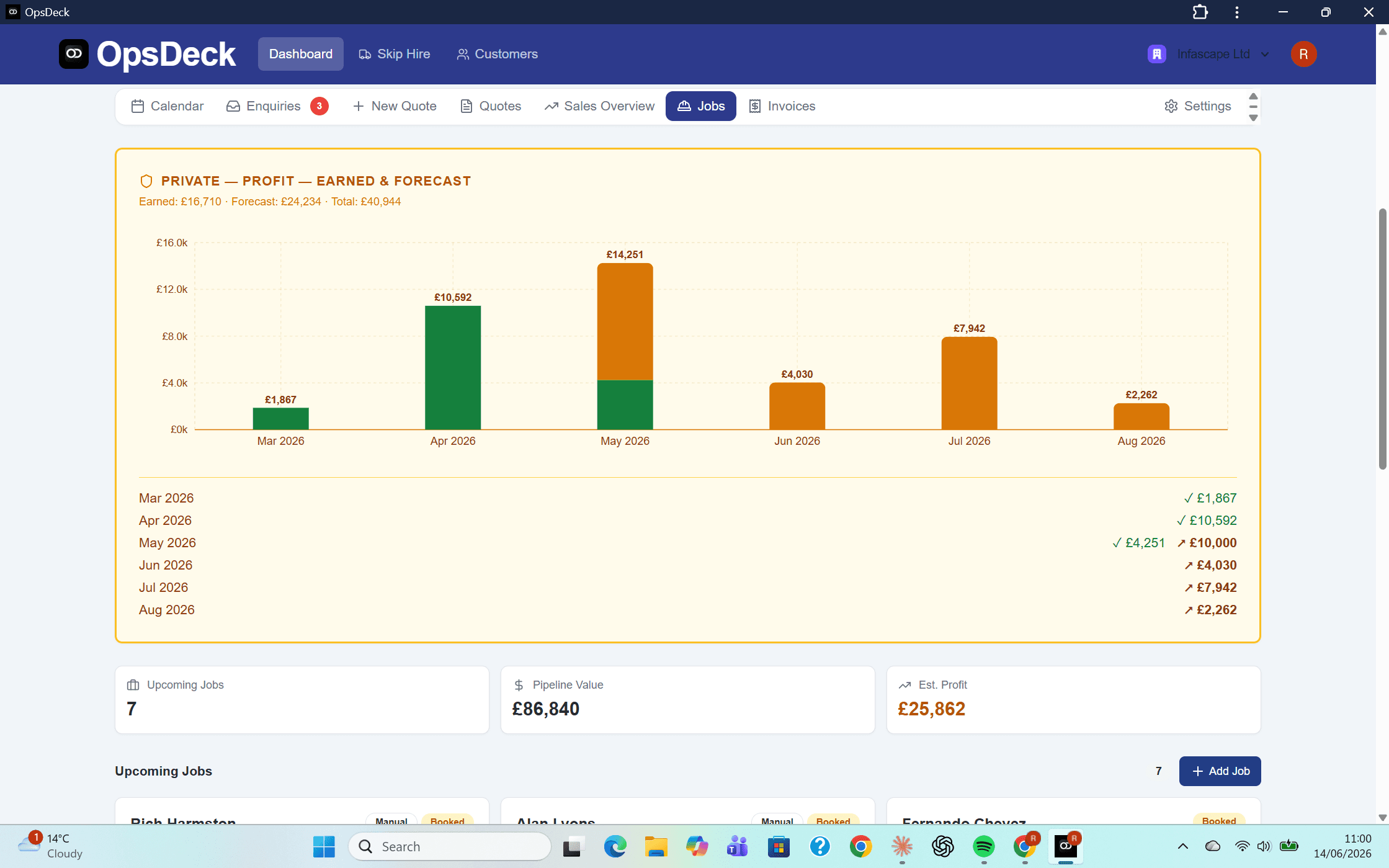
Task: Open the ChatGPT taskbar icon
Action: click(943, 846)
